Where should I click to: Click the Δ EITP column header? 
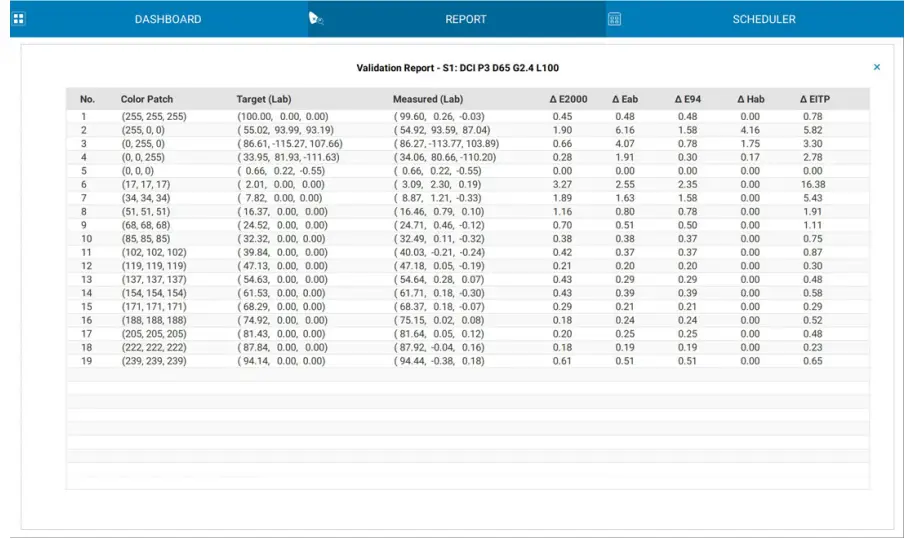[814, 99]
